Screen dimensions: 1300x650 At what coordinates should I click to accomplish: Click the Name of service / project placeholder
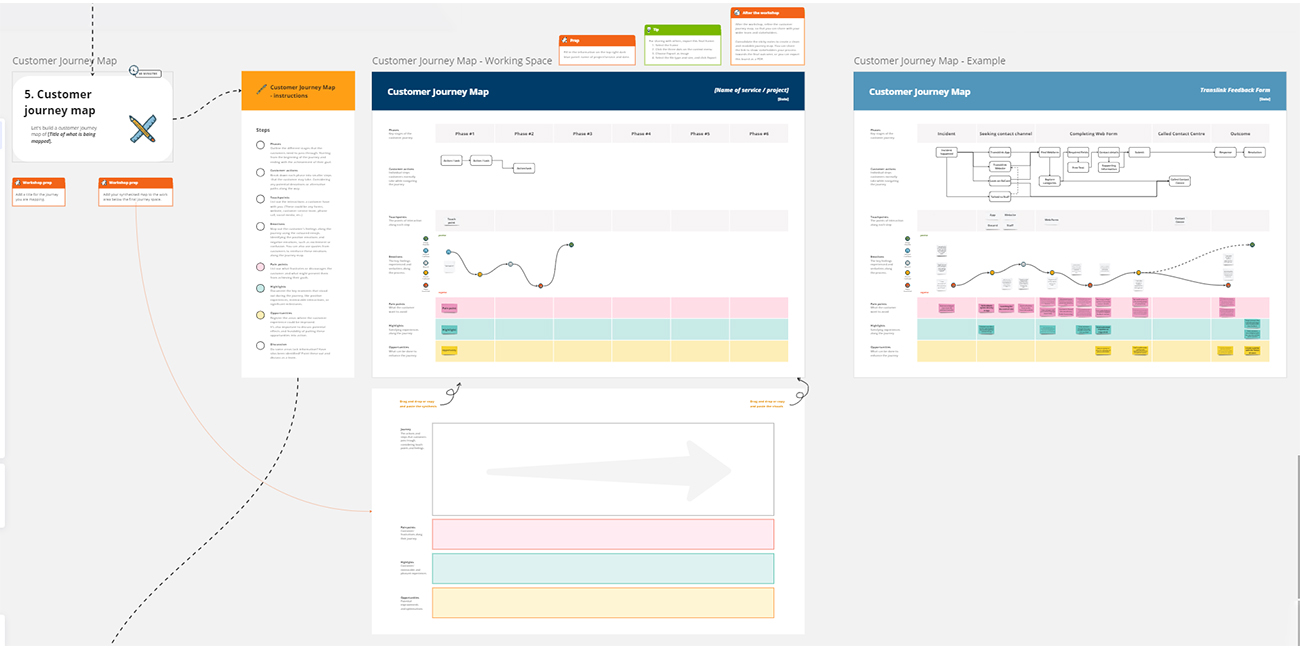point(752,90)
